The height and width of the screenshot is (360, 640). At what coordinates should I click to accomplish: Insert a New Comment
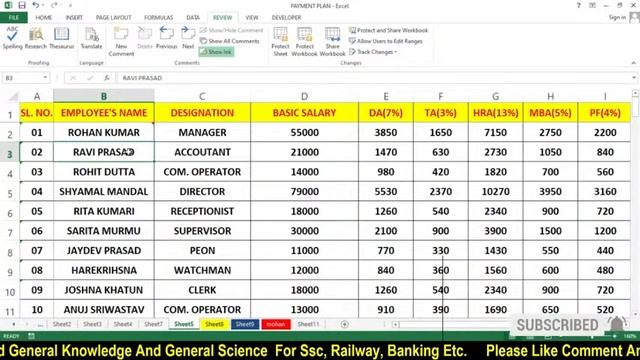pyautogui.click(x=121, y=42)
